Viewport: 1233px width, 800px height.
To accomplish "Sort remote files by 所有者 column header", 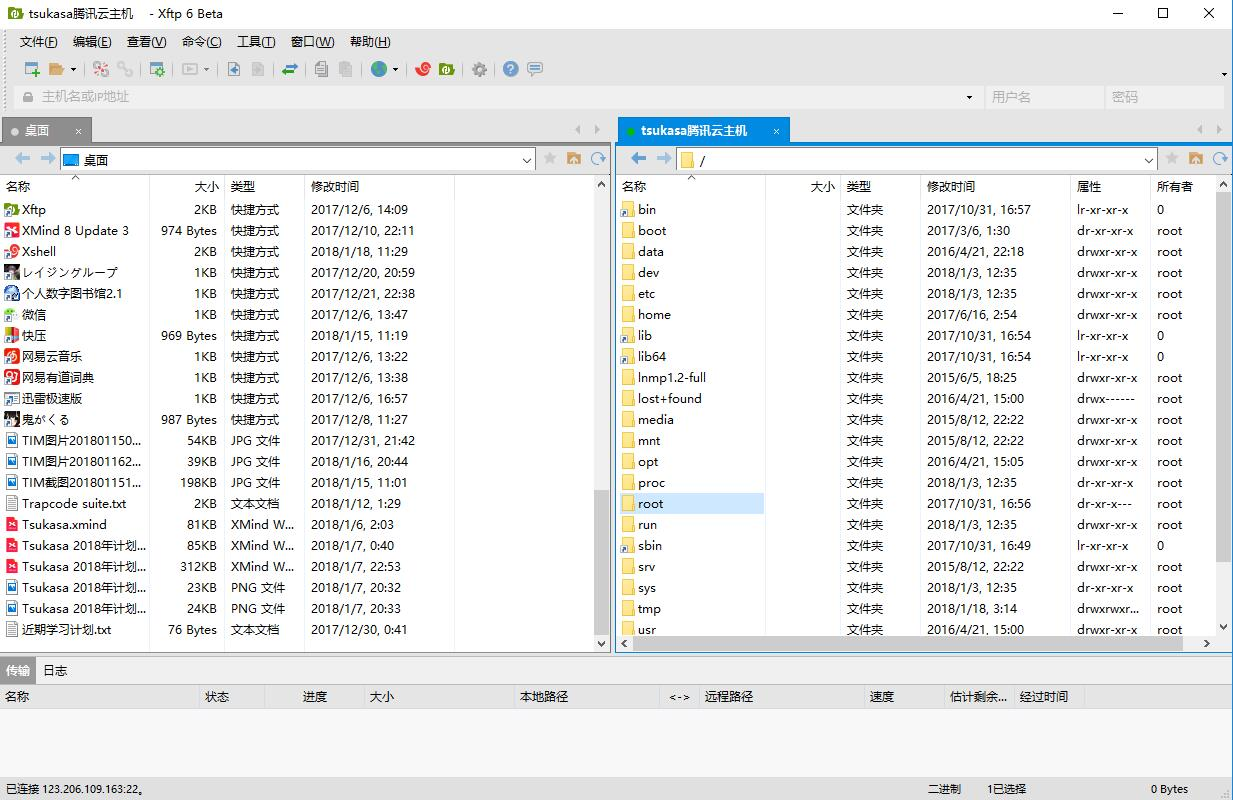I will point(1182,187).
